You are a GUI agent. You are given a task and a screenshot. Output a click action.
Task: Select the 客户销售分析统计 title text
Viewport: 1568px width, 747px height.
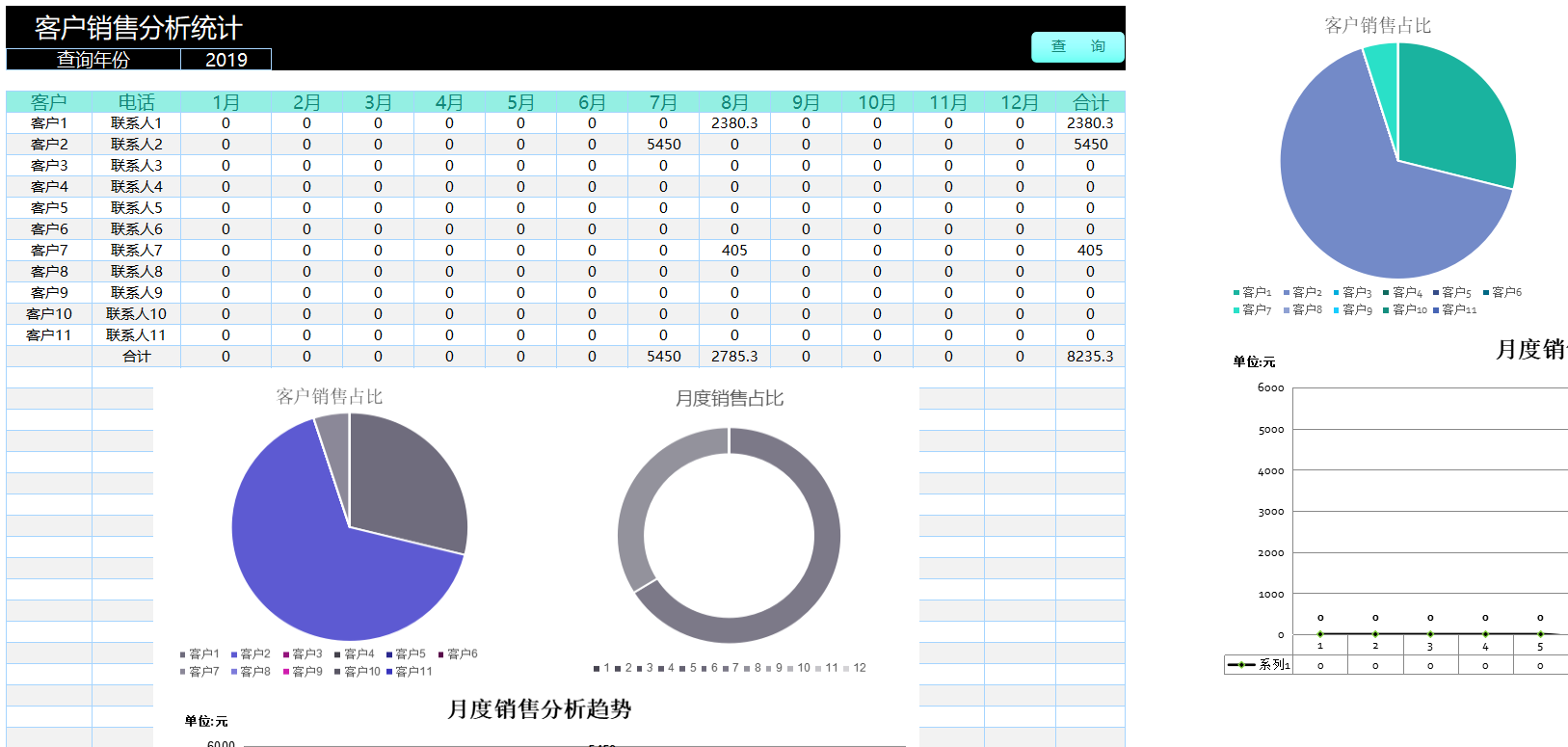[138, 28]
